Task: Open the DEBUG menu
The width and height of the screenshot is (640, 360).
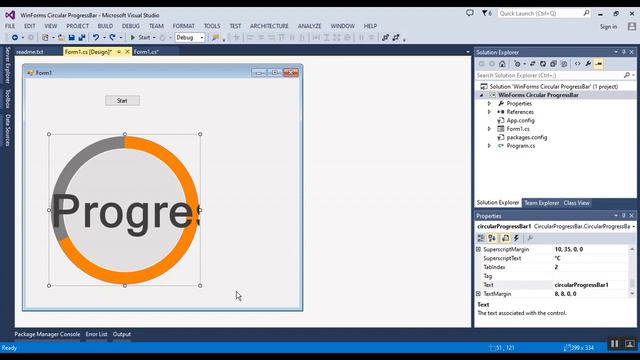Action: tap(131, 26)
